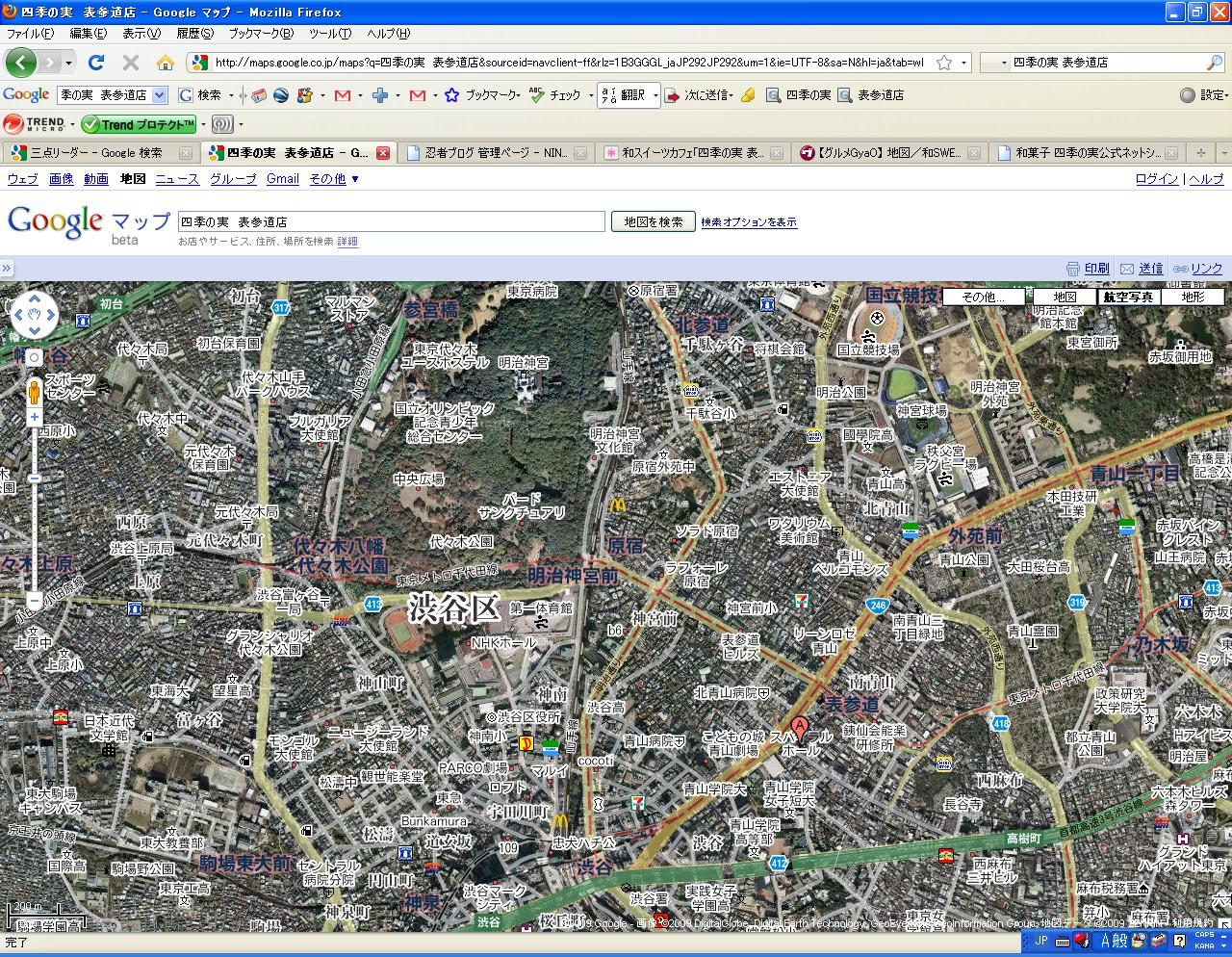Click the Trend Micro logo
This screenshot has width=1232, height=957.
[34, 124]
